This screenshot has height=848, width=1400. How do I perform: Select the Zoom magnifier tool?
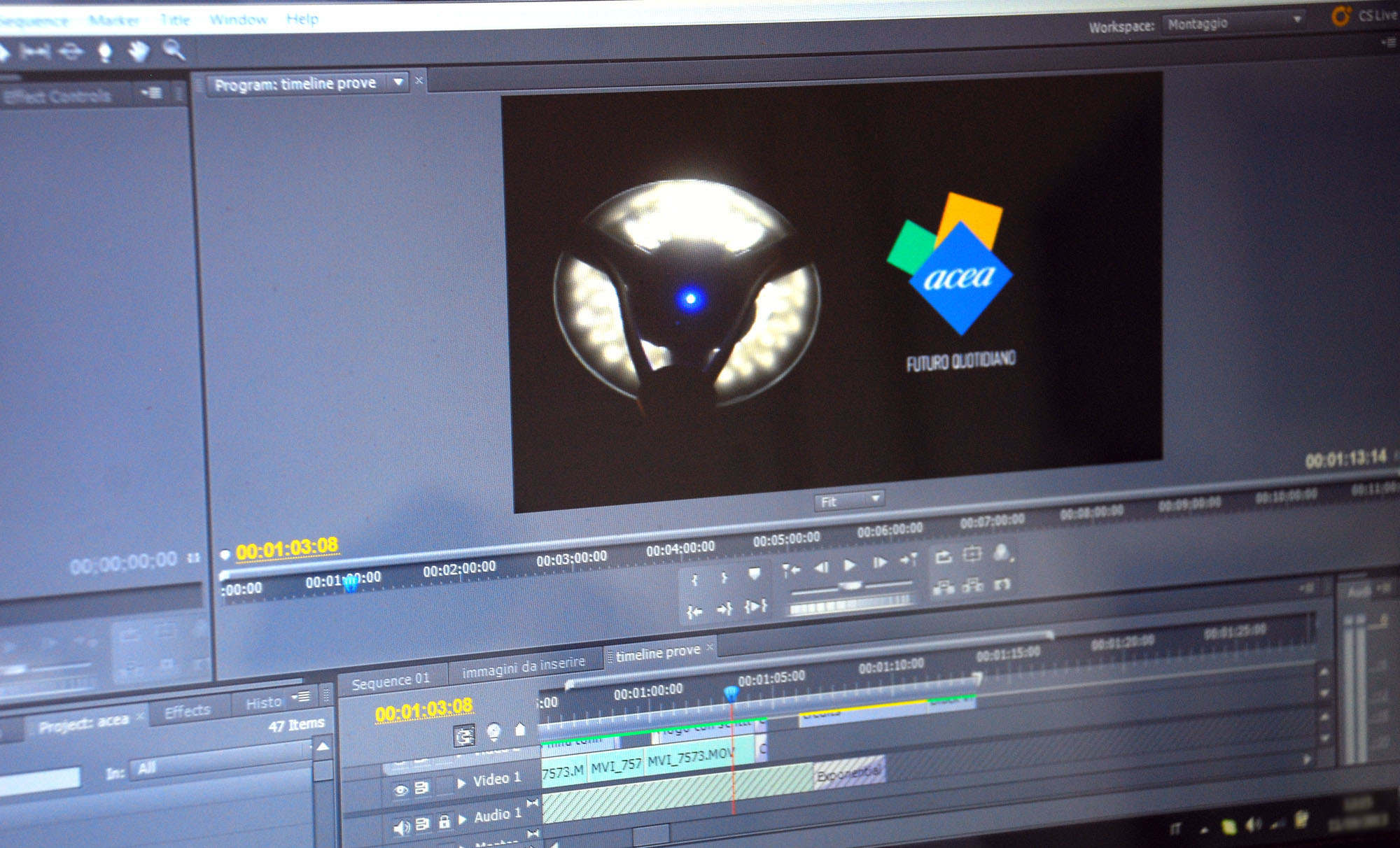pyautogui.click(x=173, y=50)
